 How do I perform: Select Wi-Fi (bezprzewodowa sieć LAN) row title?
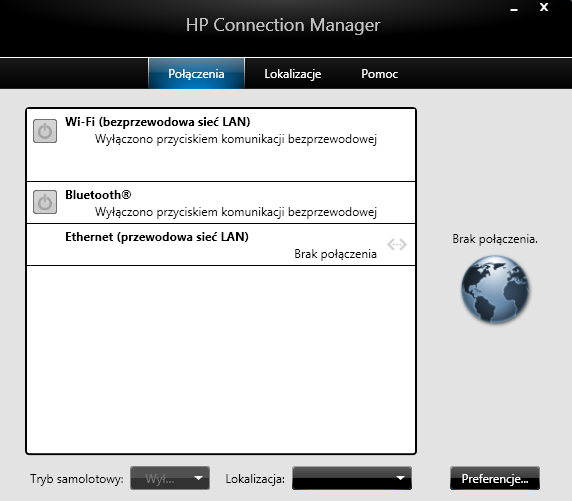coord(158,122)
